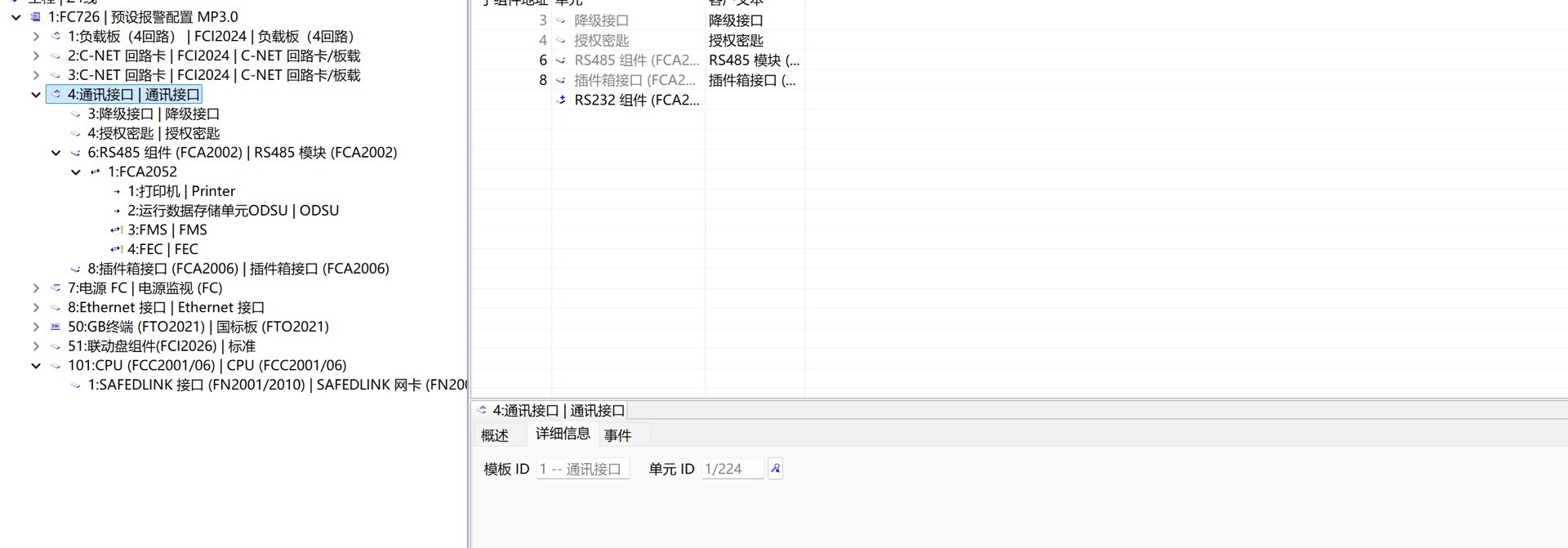Click the icon beside 51:联动盘组件
1568x548 pixels.
[56, 346]
